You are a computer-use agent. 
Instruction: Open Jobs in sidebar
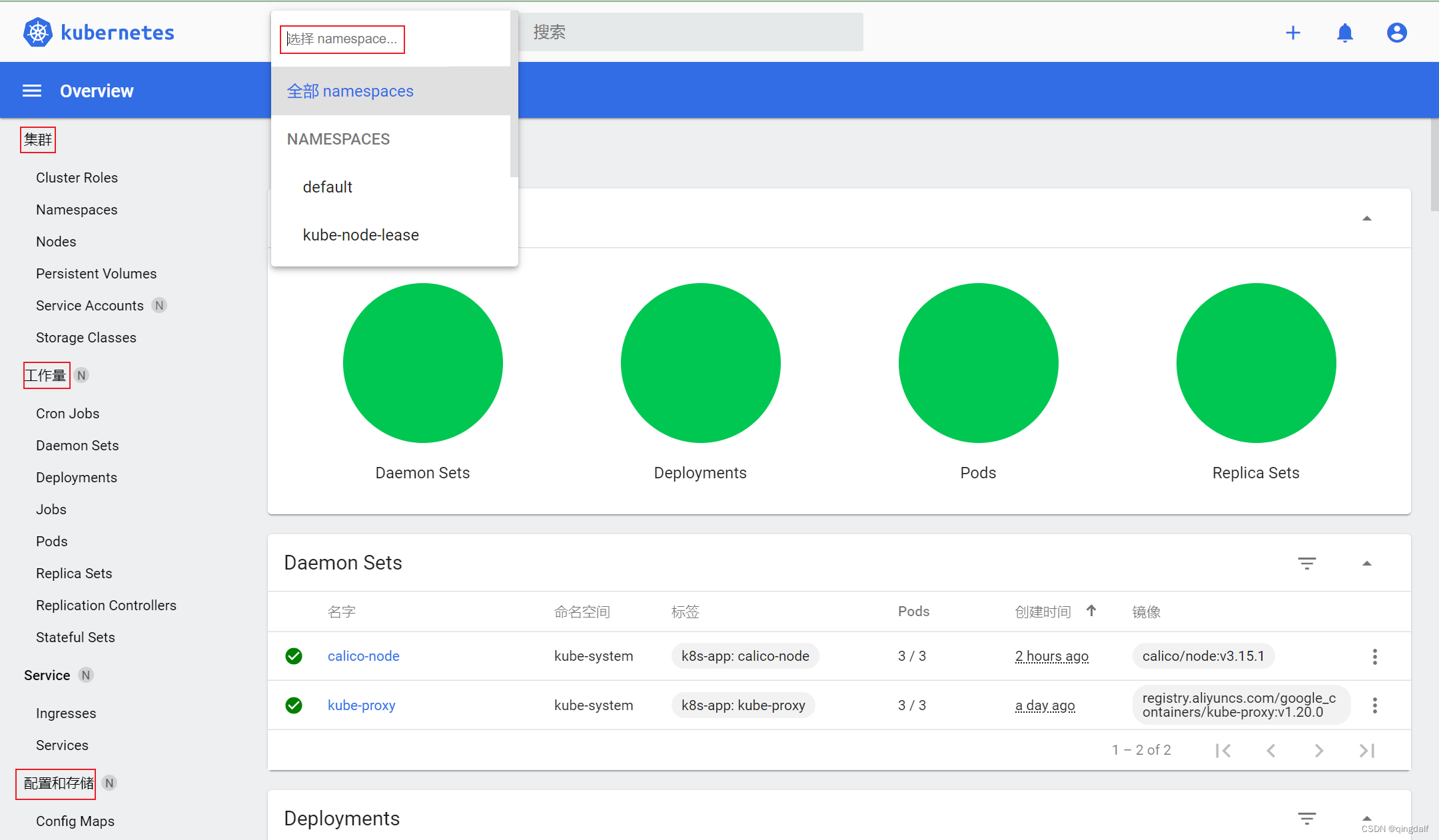(x=51, y=510)
